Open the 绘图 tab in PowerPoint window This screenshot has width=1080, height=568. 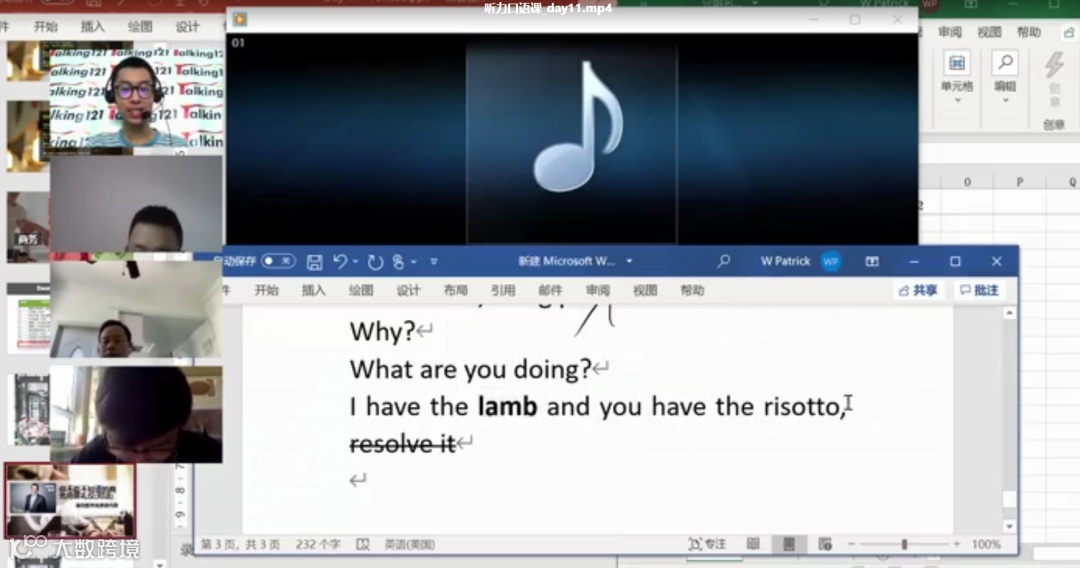[140, 27]
